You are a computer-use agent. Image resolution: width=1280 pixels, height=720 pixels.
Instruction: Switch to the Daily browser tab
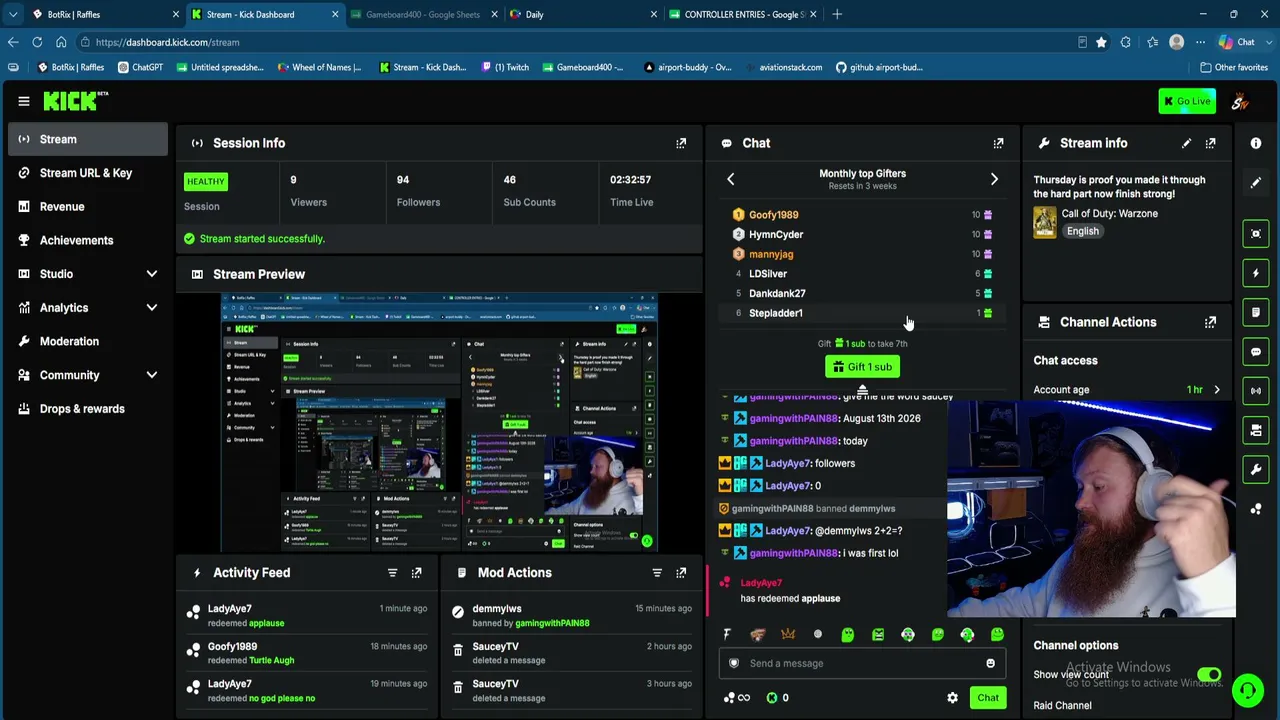point(584,14)
